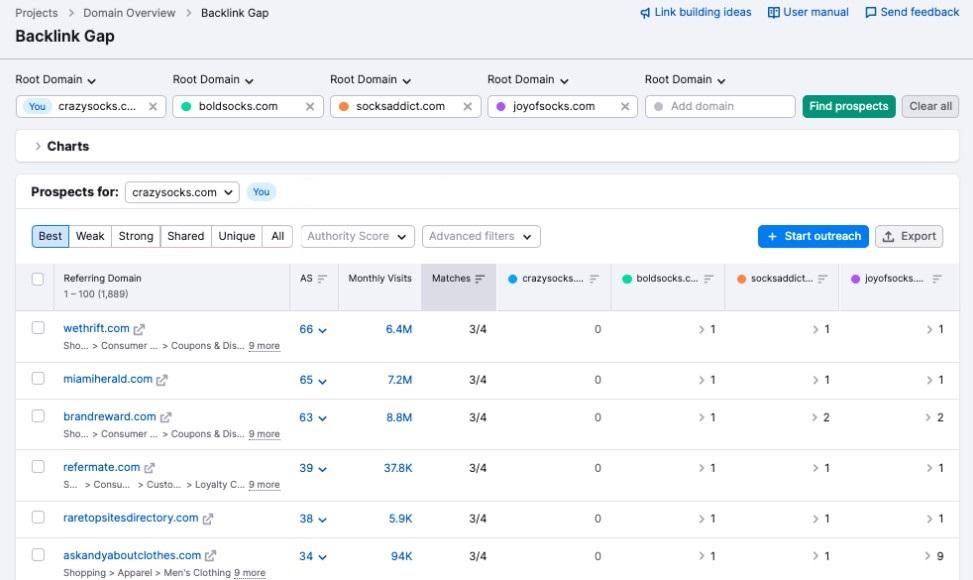This screenshot has height=580, width=973.
Task: Open Root Domain dropdown above joyofsocks.com
Action: pos(527,80)
